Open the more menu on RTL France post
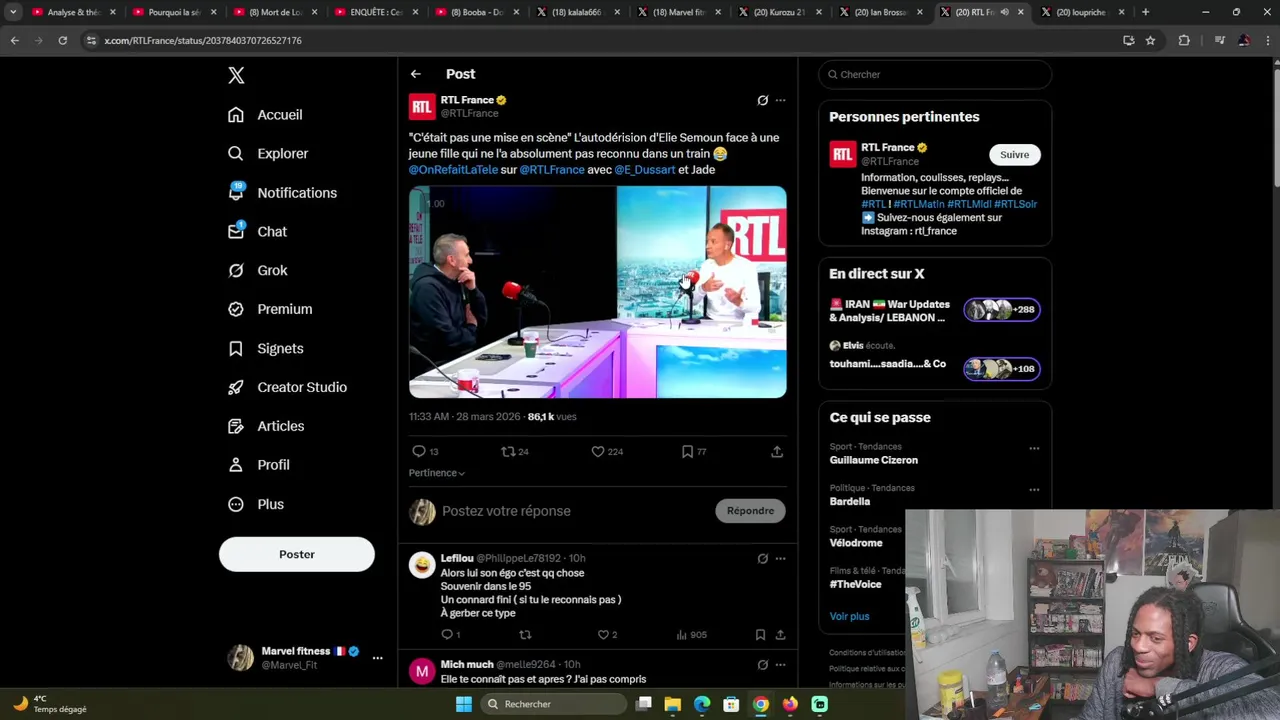Screen dimensions: 1280x720 781,100
